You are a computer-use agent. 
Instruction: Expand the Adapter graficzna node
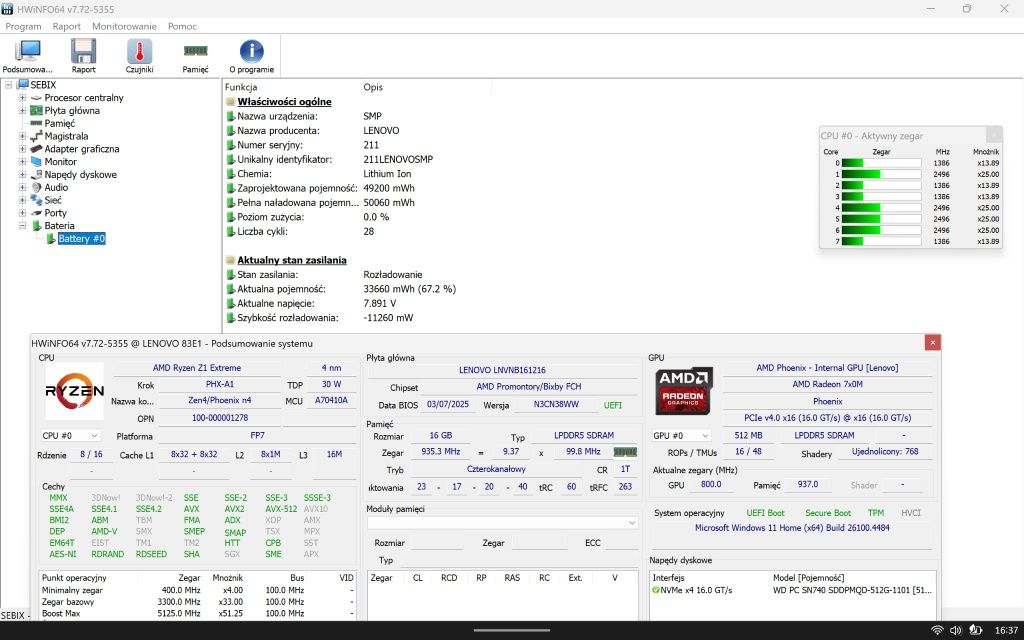click(22, 149)
